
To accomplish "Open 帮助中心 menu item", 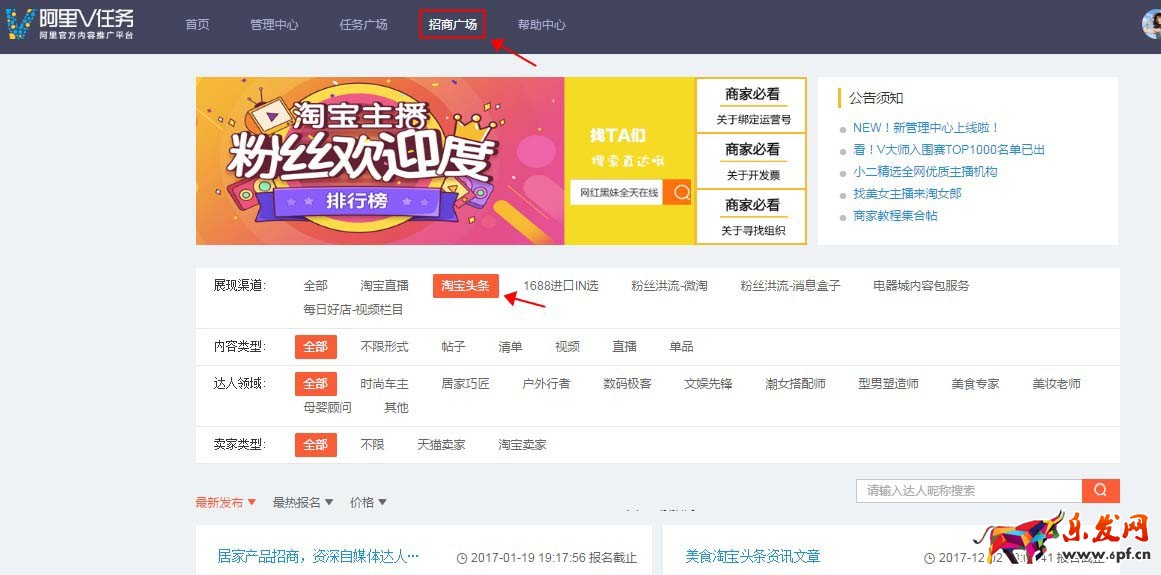I will [541, 24].
